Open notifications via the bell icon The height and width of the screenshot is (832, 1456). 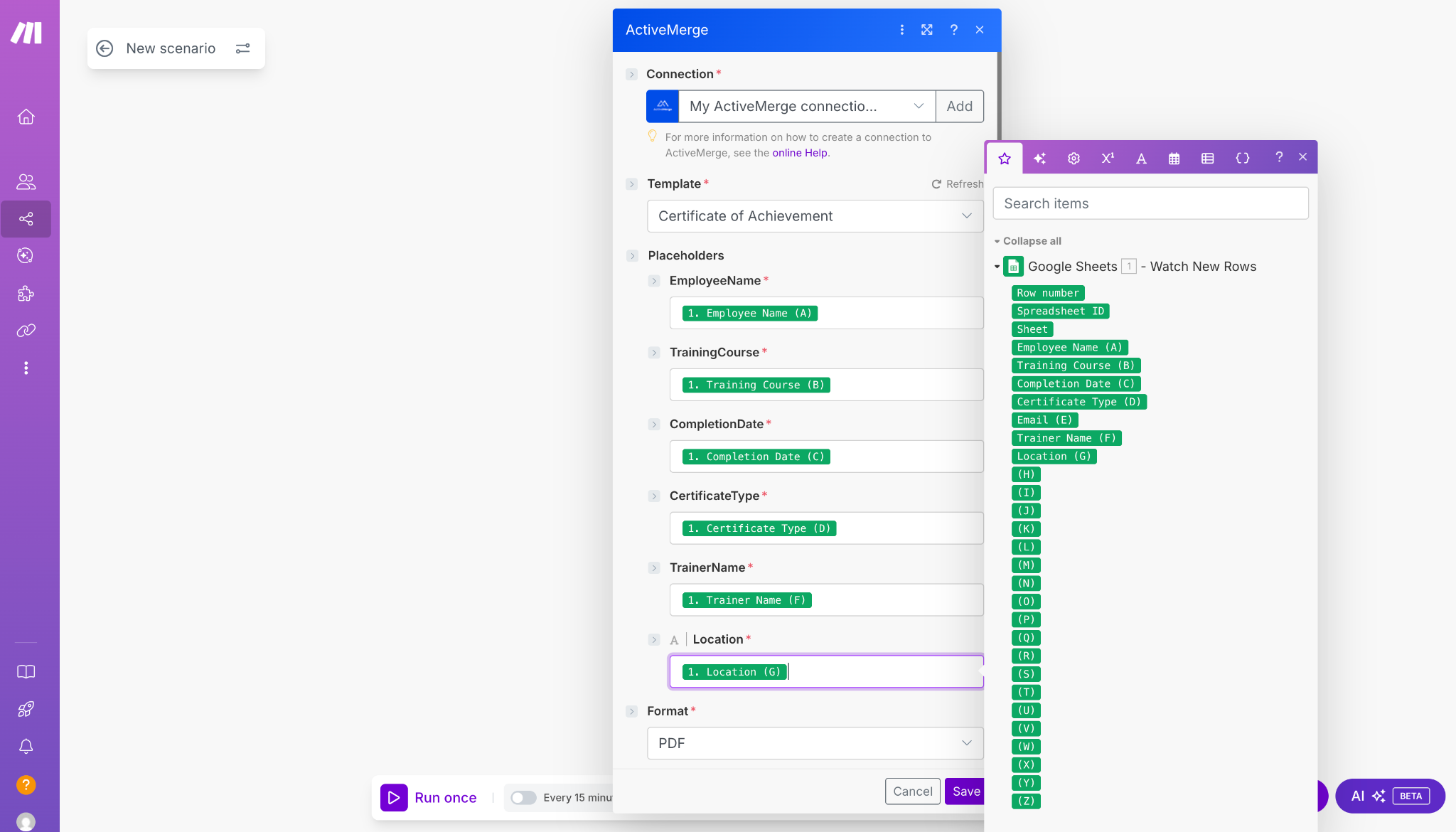pos(26,746)
